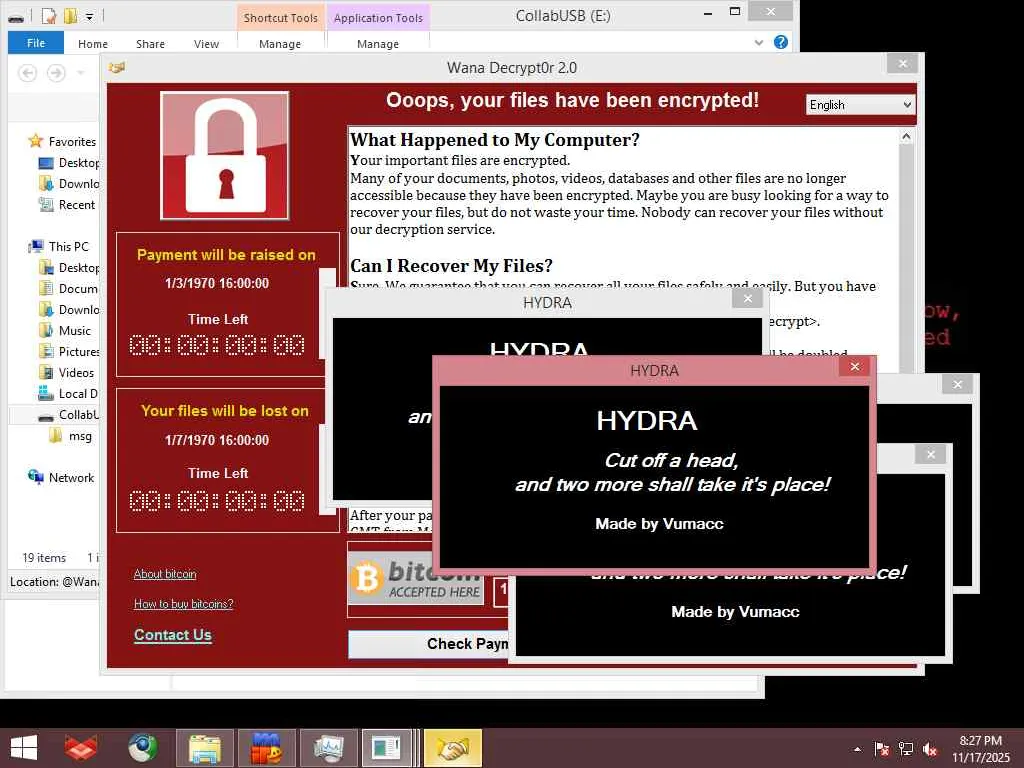Switch to the View ribbon tab

206,44
